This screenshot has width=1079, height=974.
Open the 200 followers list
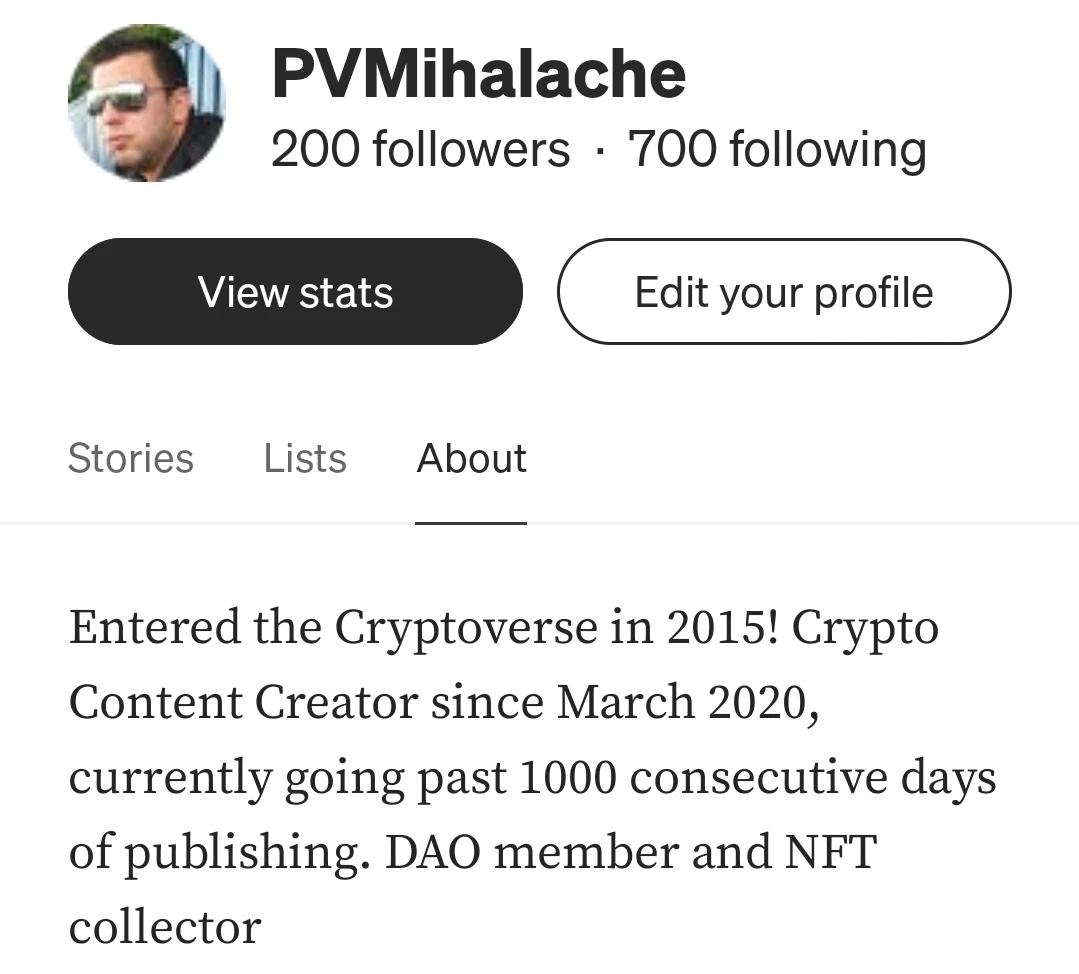420,149
